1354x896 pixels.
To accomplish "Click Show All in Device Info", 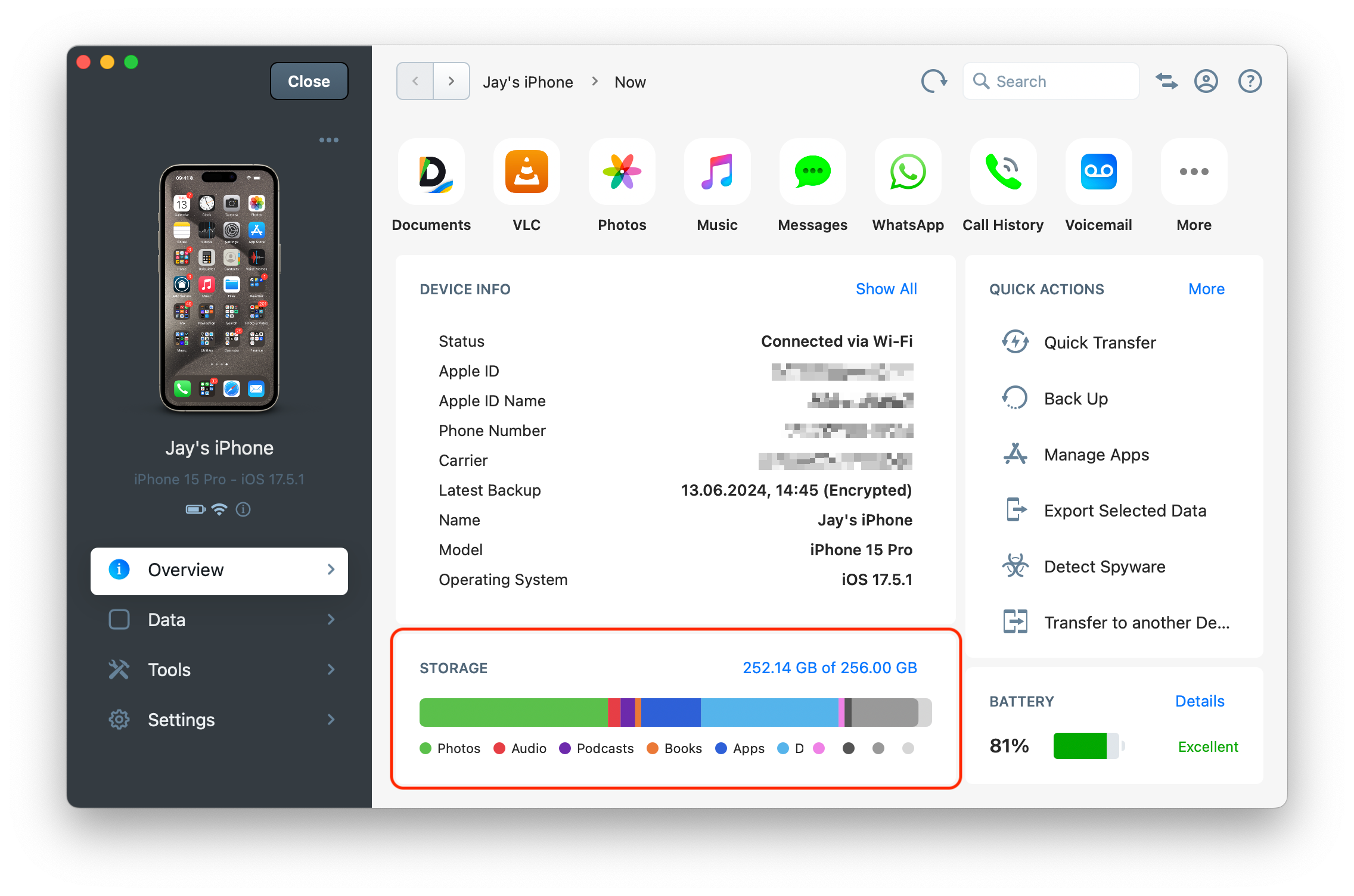I will coord(886,289).
